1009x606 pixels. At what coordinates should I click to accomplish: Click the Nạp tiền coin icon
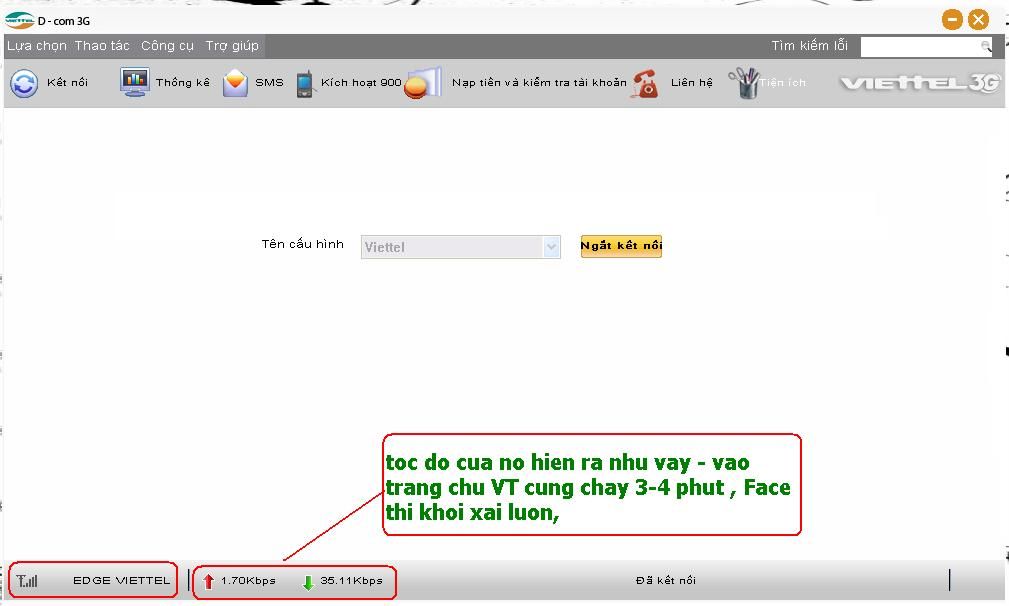423,83
